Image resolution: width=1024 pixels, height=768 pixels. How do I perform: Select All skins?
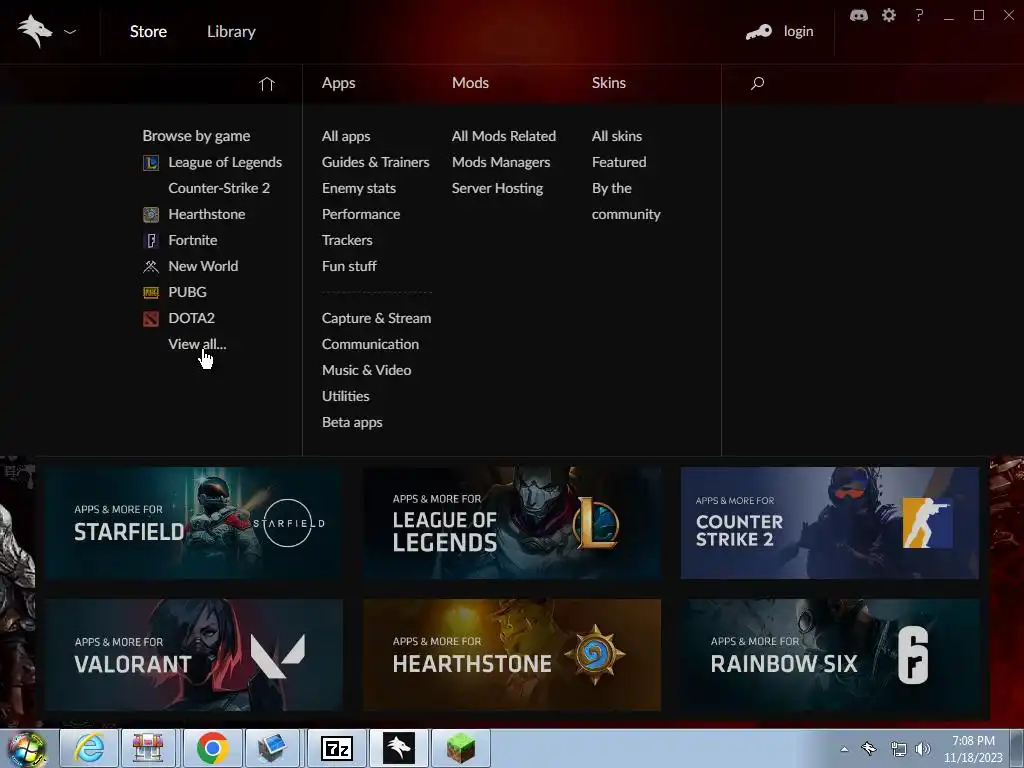616,136
